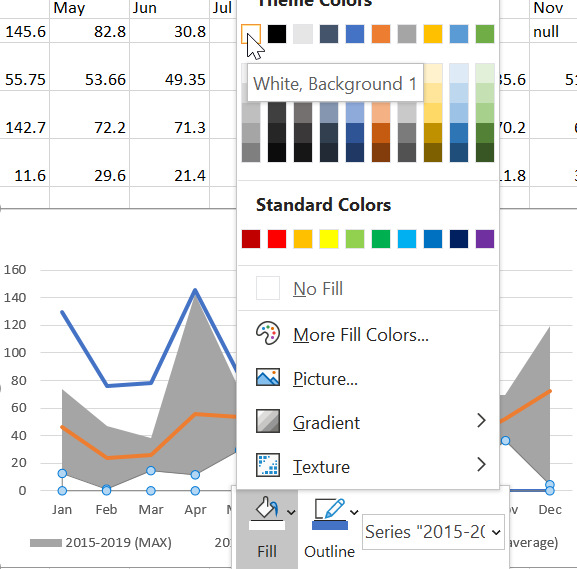Click the 2015-2019 (MAX) legend entry
The height and width of the screenshot is (569, 577).
click(x=101, y=543)
